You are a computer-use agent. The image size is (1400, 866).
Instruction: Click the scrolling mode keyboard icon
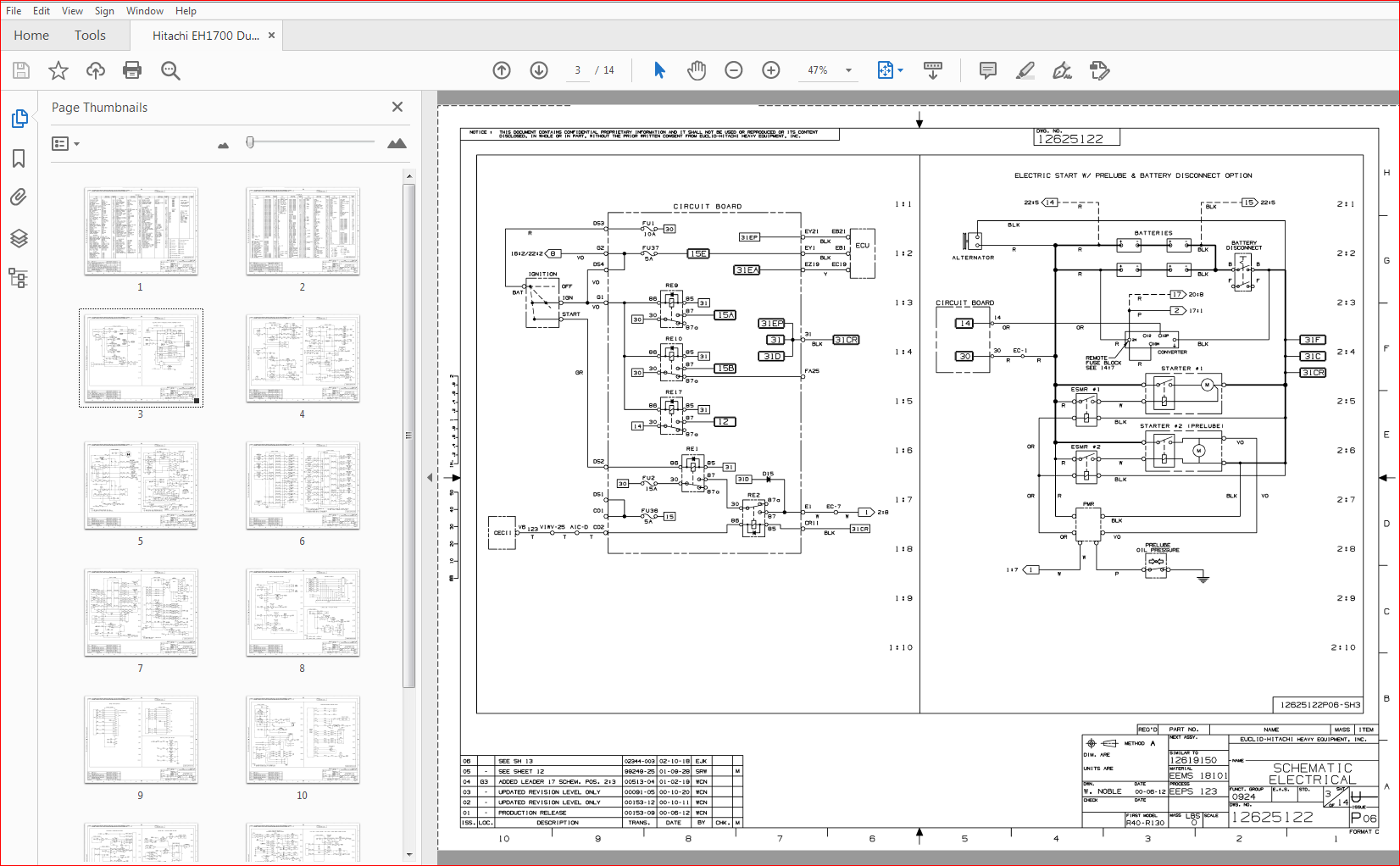coord(933,70)
